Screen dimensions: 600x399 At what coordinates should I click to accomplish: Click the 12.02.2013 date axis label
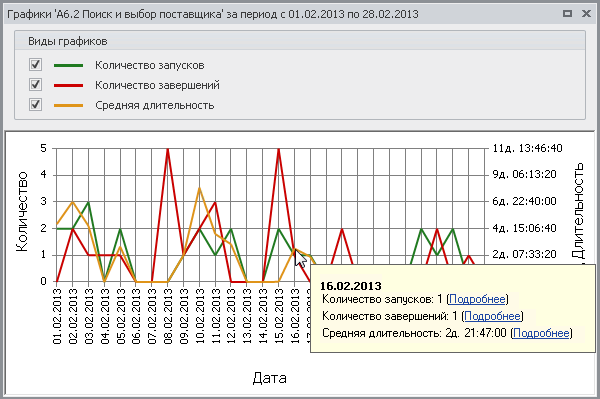(x=232, y=316)
